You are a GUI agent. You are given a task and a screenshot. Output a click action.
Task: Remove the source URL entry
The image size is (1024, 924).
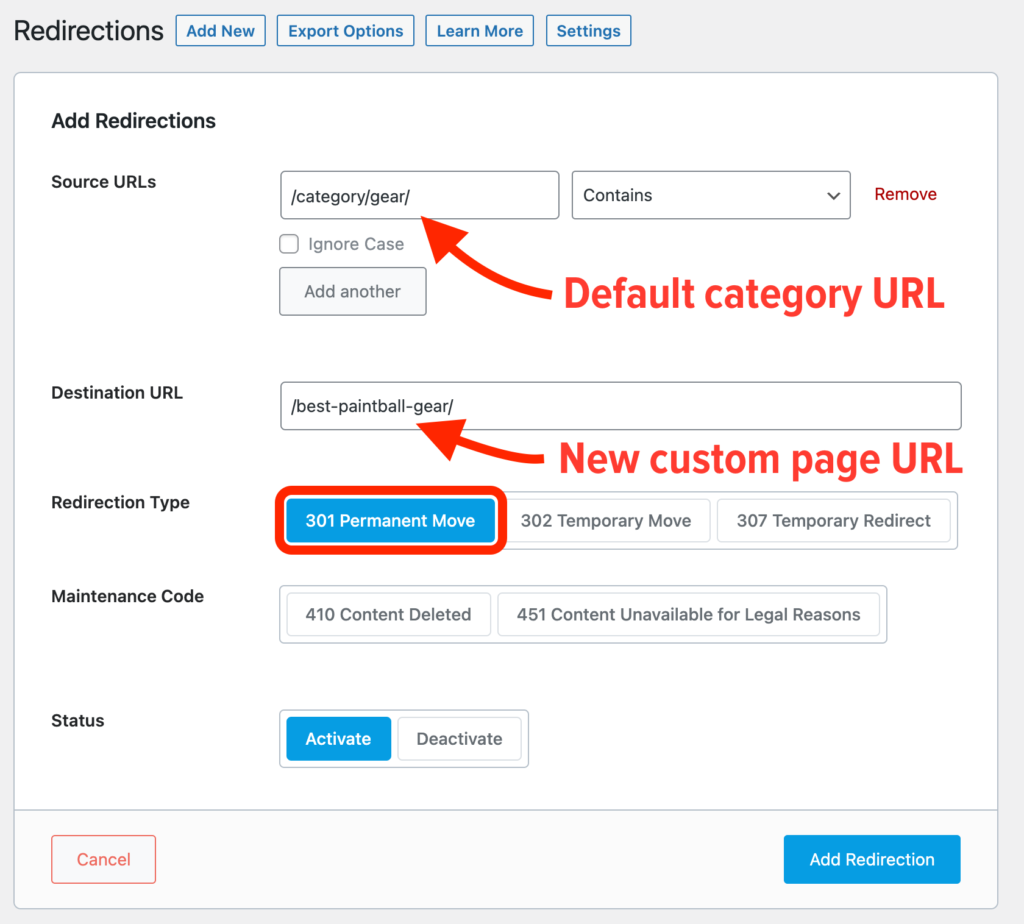click(x=905, y=194)
